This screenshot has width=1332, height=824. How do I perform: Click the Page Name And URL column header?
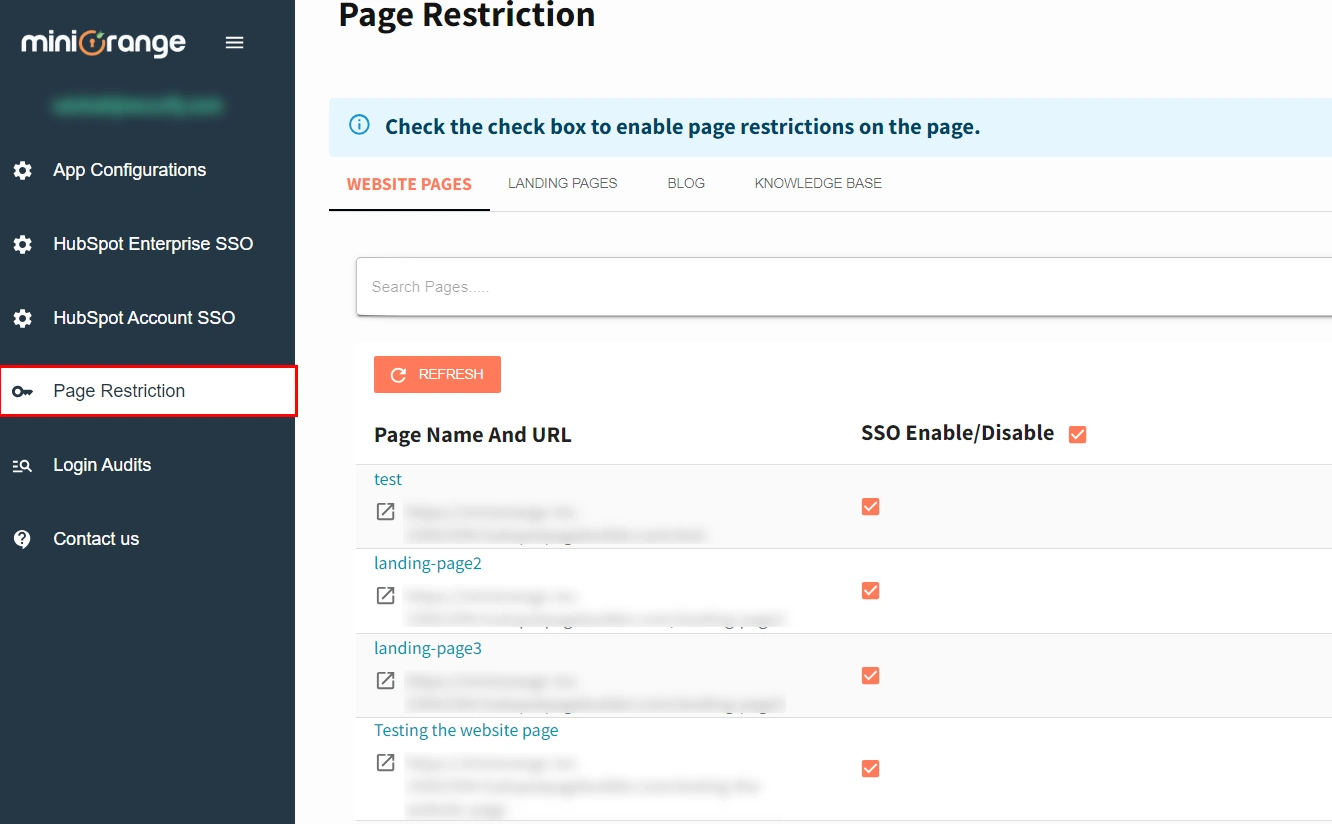pyautogui.click(x=473, y=435)
